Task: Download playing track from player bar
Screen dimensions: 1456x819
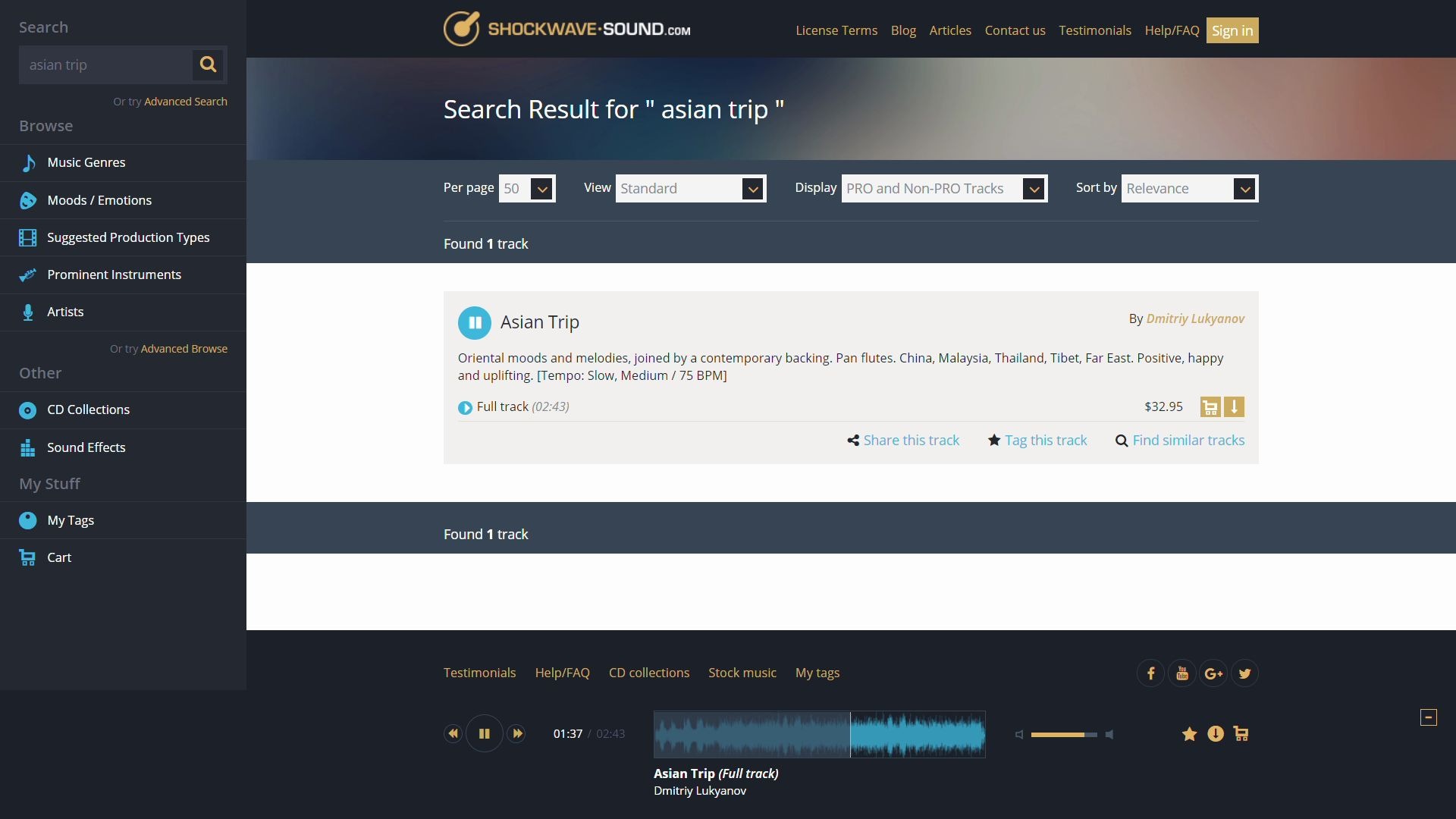Action: tap(1216, 733)
